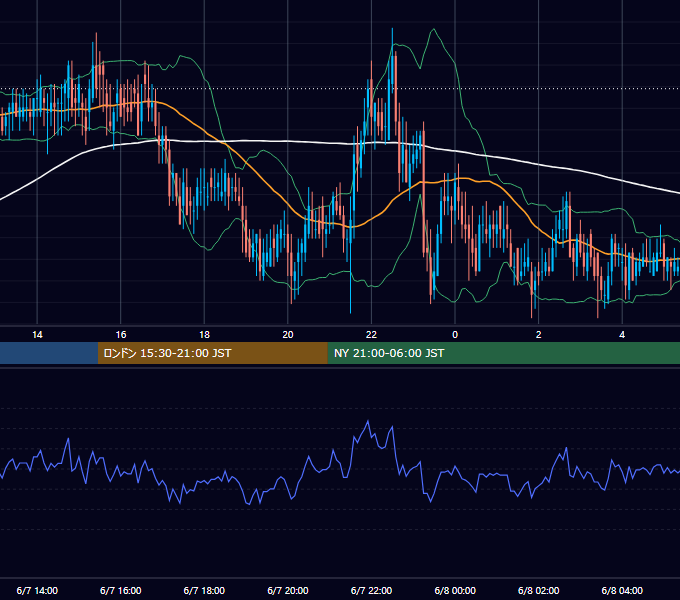Image resolution: width=680 pixels, height=600 pixels.
Task: Click the blue session bar before London
Action: (x=49, y=353)
